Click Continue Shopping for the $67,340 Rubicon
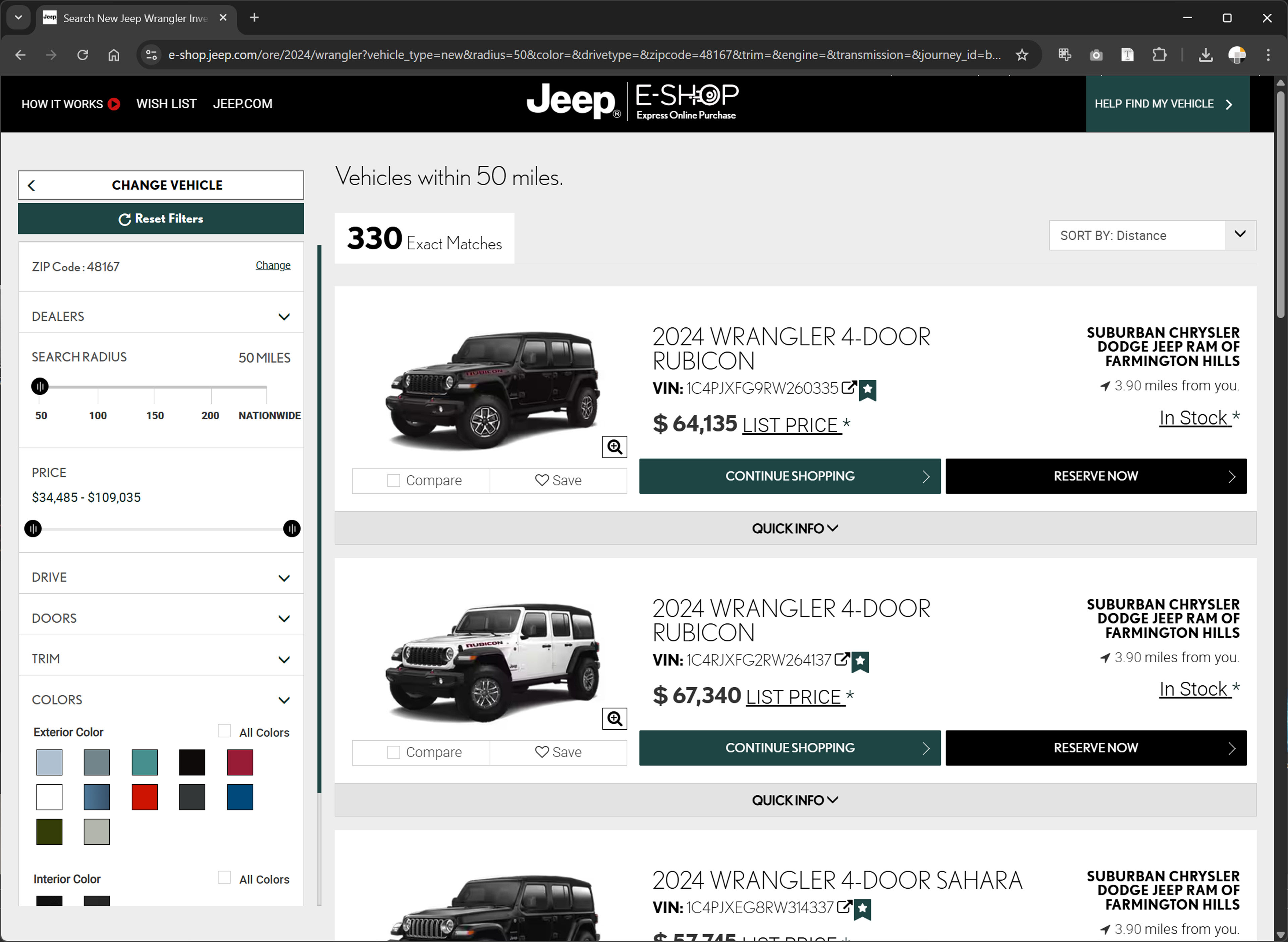1288x942 pixels. [790, 747]
